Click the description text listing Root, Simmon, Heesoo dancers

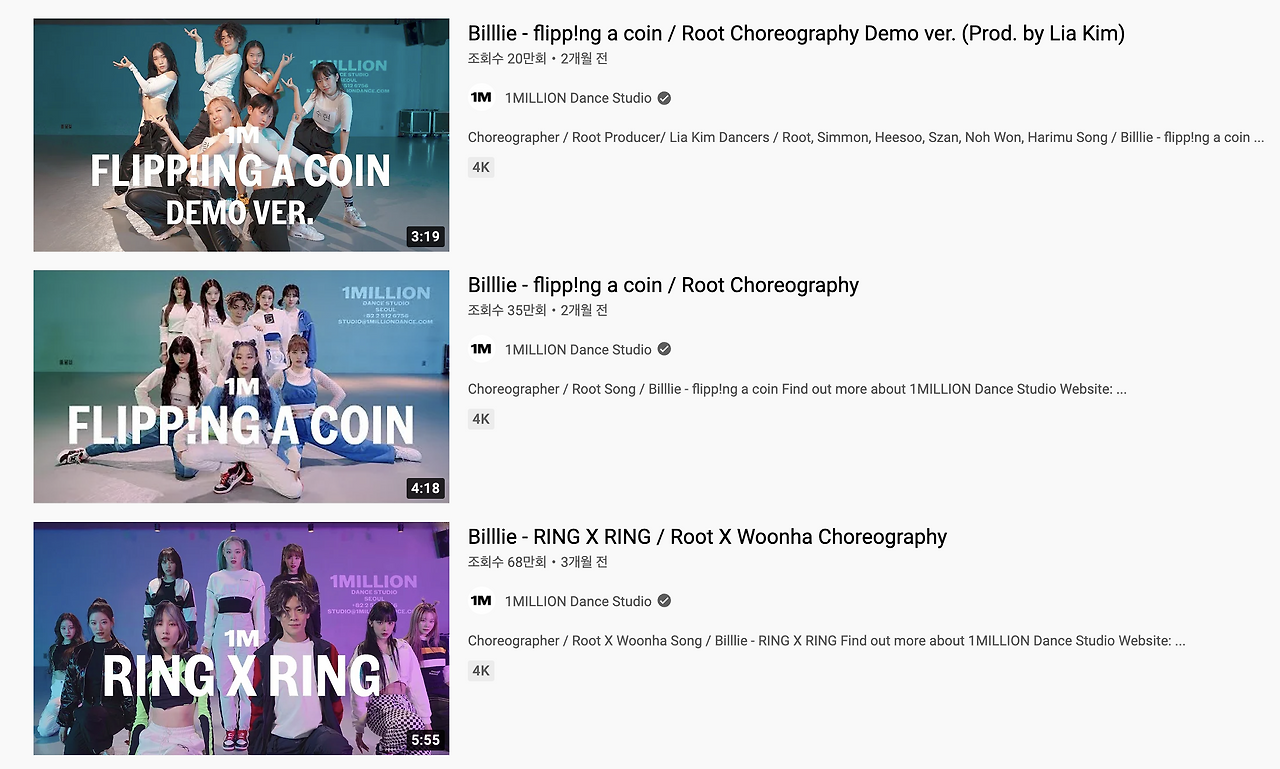pos(866,137)
